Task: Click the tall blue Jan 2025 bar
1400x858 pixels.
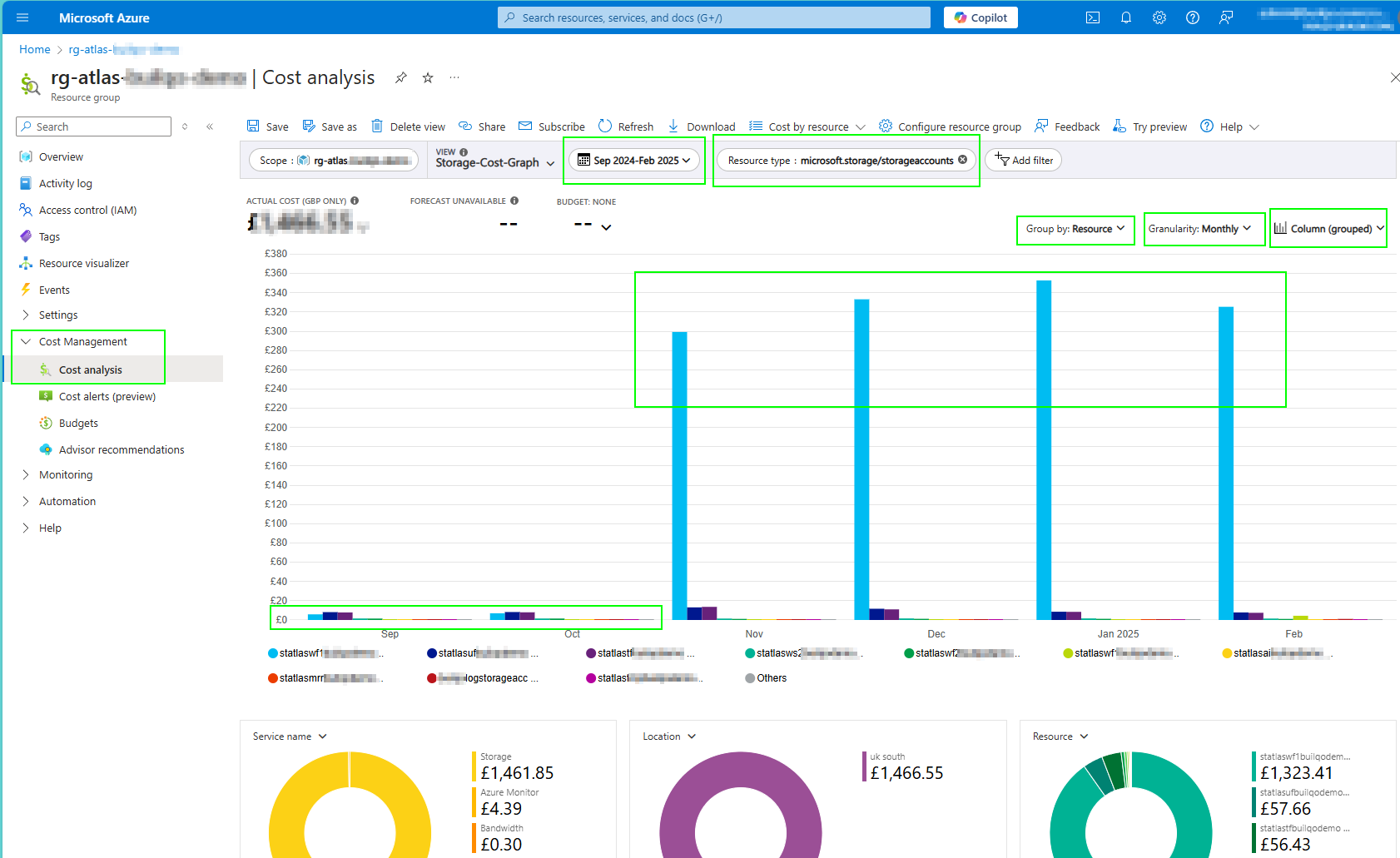Action: click(x=1044, y=449)
